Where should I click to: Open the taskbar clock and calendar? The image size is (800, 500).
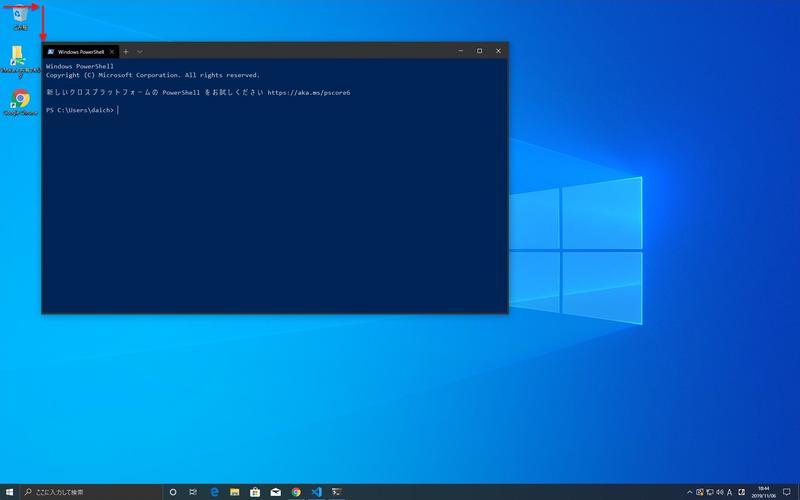pos(763,492)
